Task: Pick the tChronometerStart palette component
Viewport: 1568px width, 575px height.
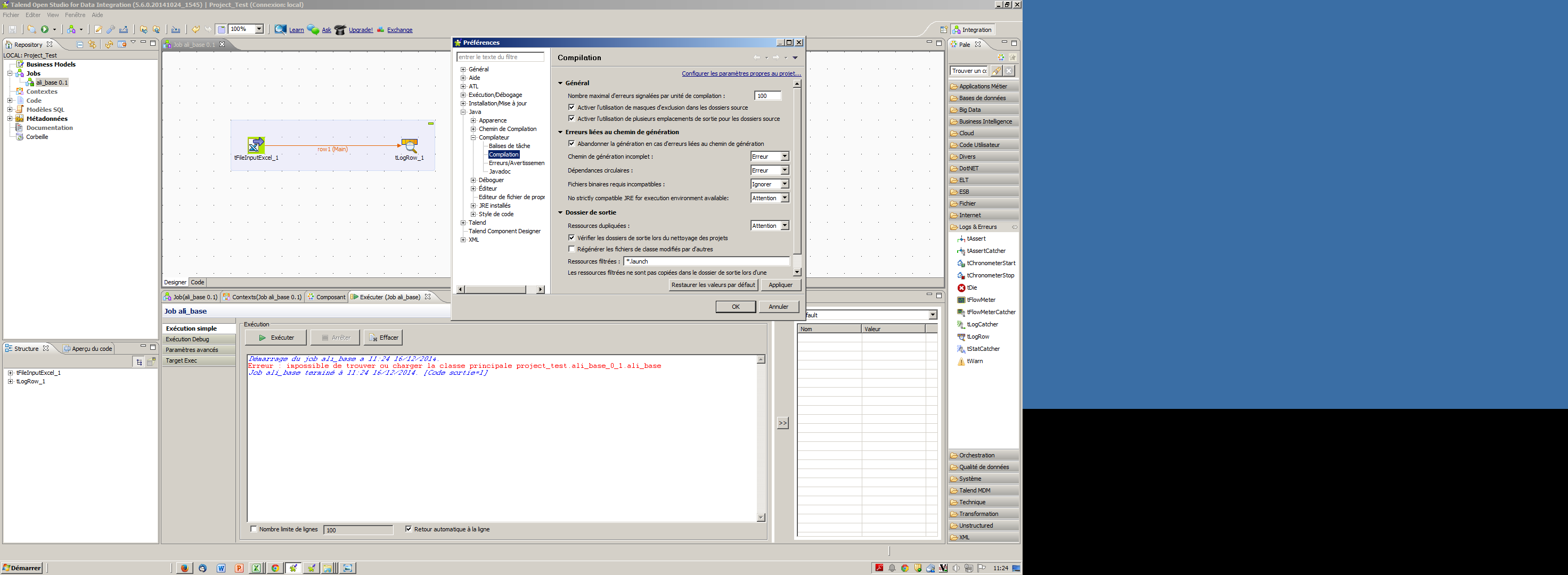Action: (x=986, y=264)
